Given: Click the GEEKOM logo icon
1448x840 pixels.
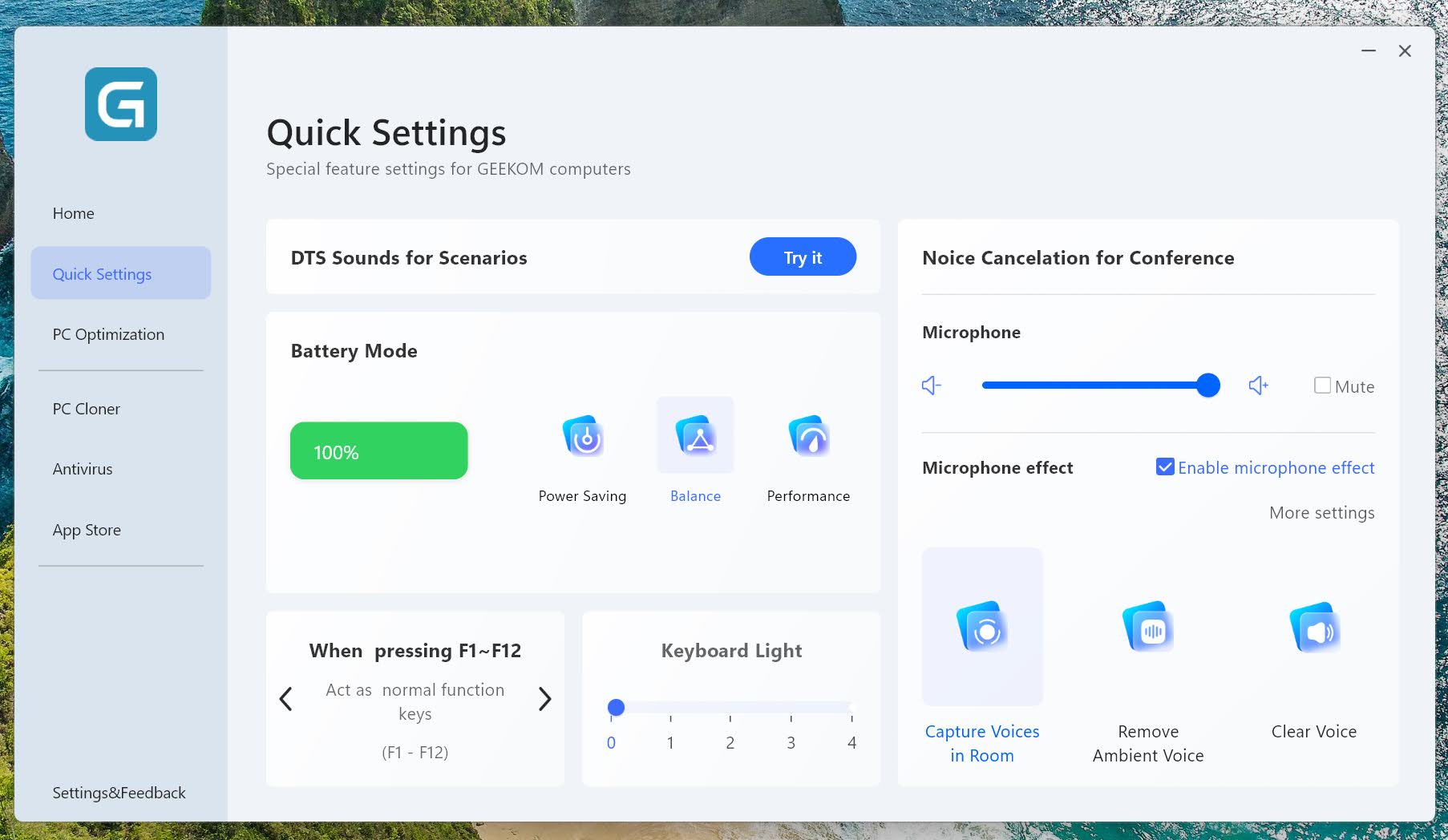Looking at the screenshot, I should point(121,104).
